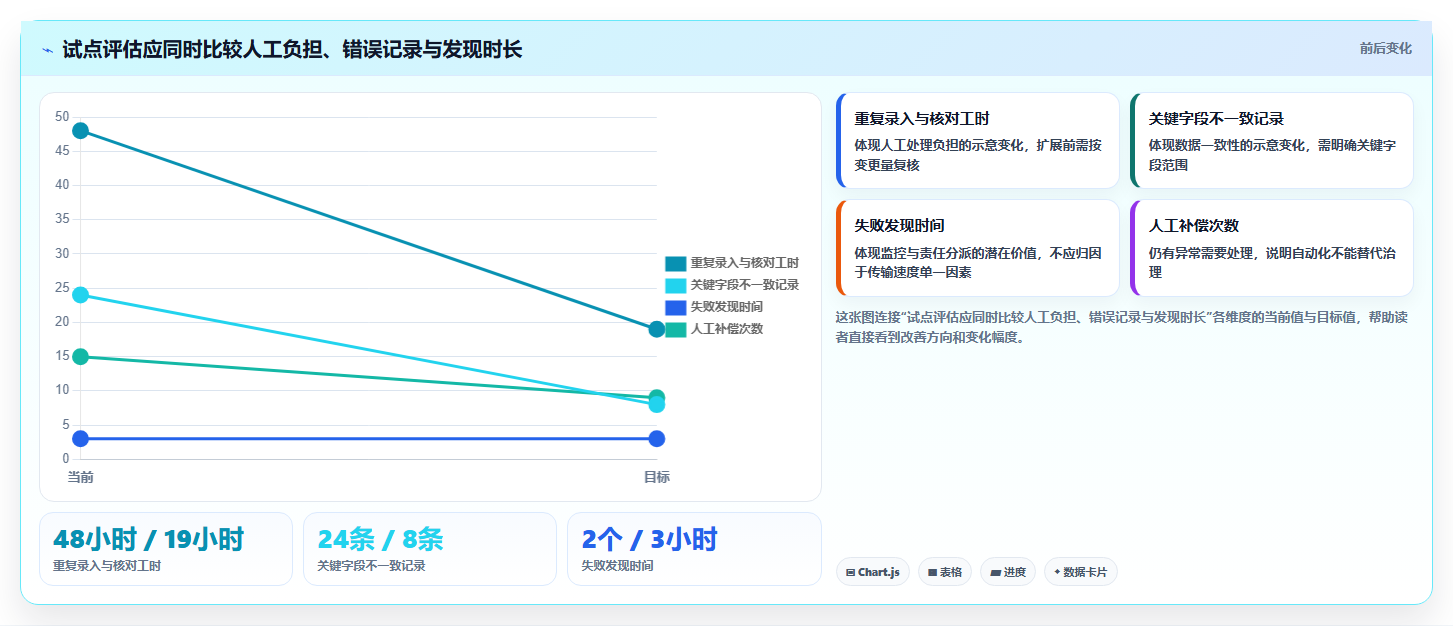Viewport: 1453px width, 626px height.
Task: Open the 48小时 / 19小时 stat card
Action: click(x=166, y=549)
